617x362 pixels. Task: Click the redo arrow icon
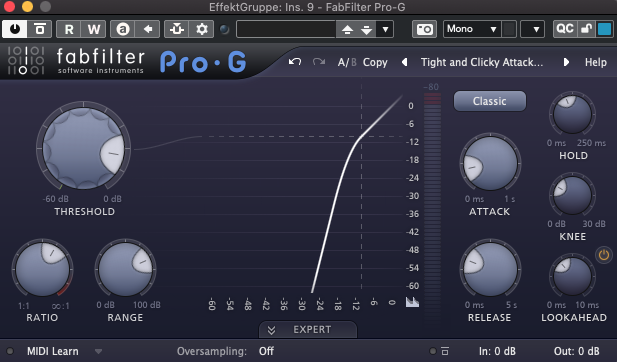click(319, 62)
